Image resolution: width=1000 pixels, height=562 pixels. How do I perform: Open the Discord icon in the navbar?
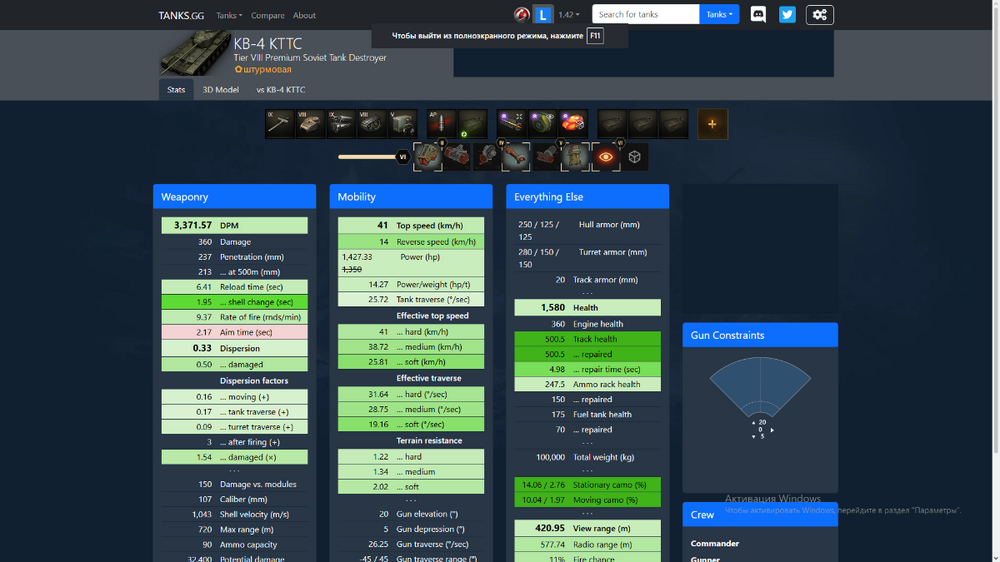[758, 14]
